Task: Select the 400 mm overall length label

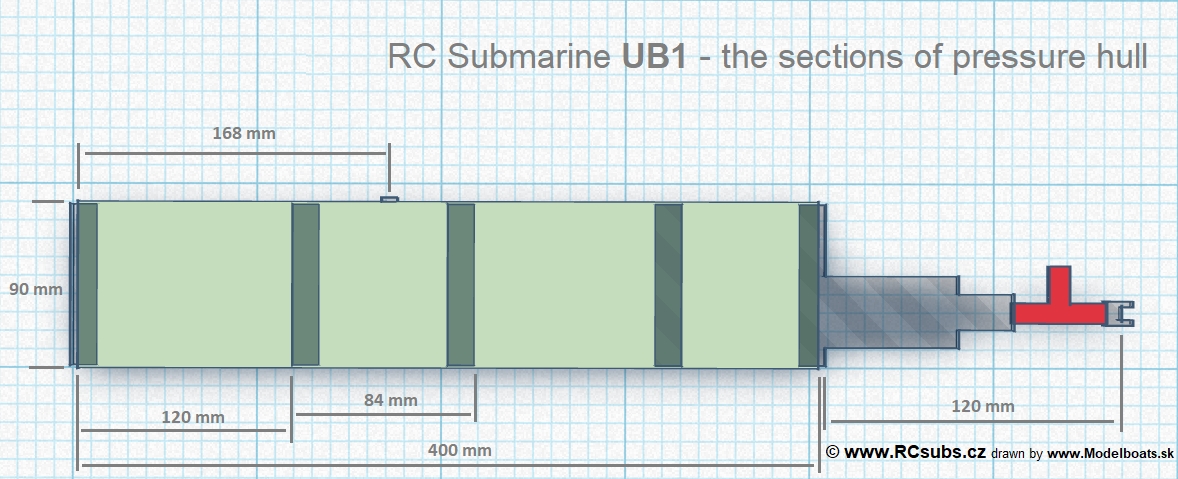Action: [459, 450]
